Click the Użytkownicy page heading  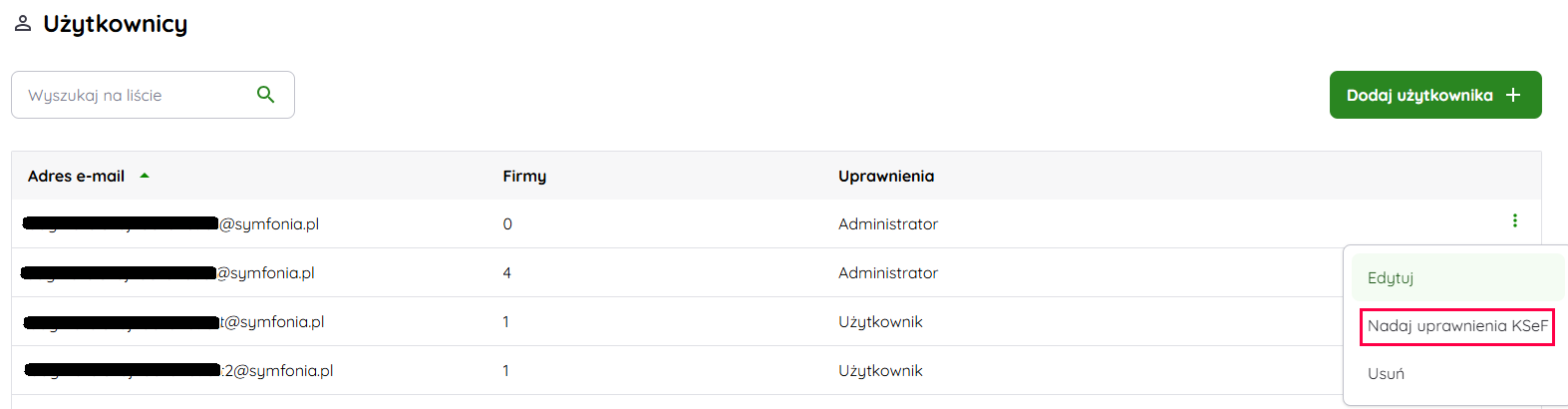(x=116, y=24)
